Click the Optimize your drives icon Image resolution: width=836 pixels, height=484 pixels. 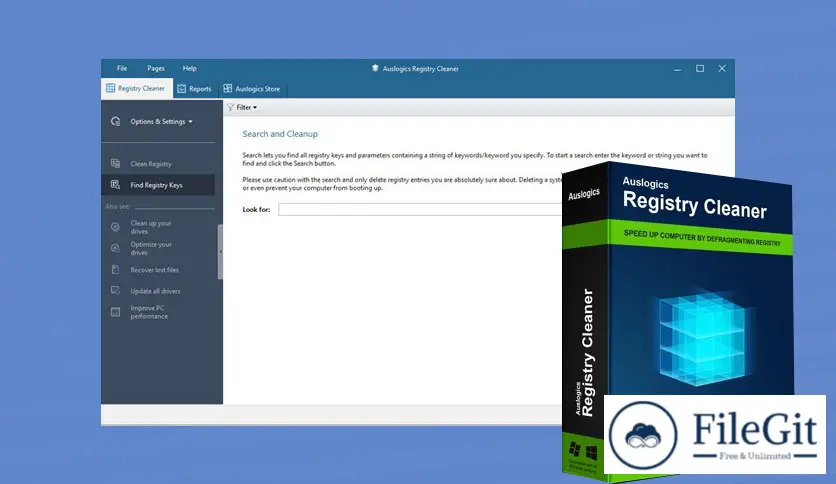coord(115,248)
